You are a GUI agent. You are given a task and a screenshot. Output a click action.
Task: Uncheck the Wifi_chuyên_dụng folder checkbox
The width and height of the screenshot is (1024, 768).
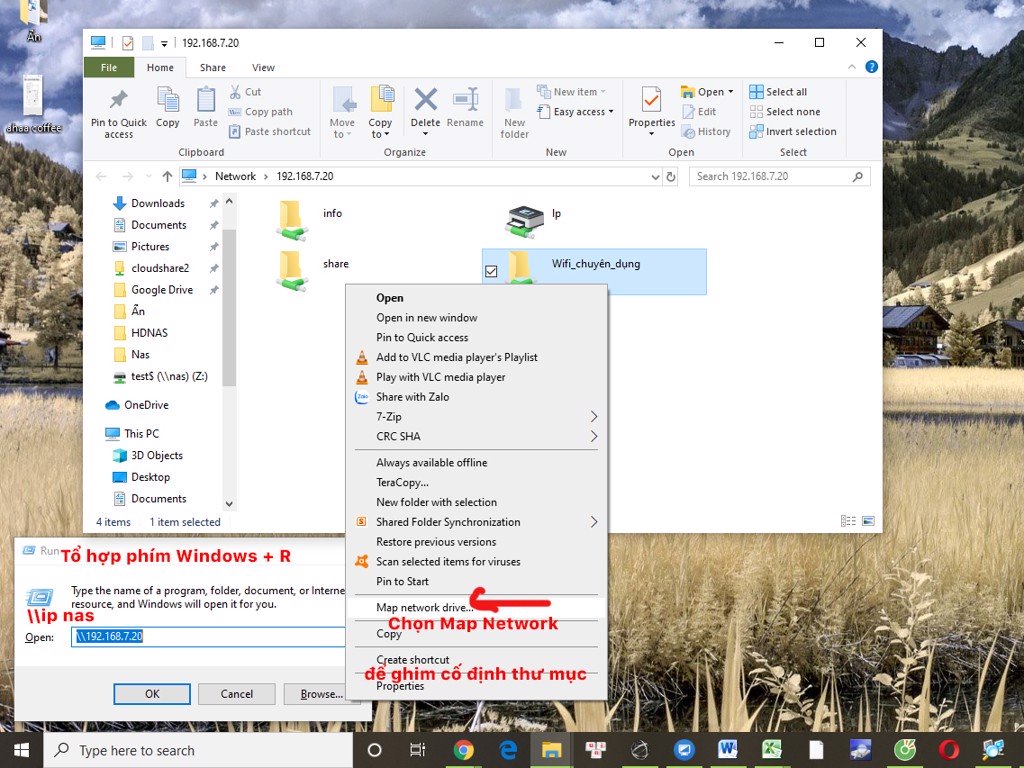pos(491,271)
